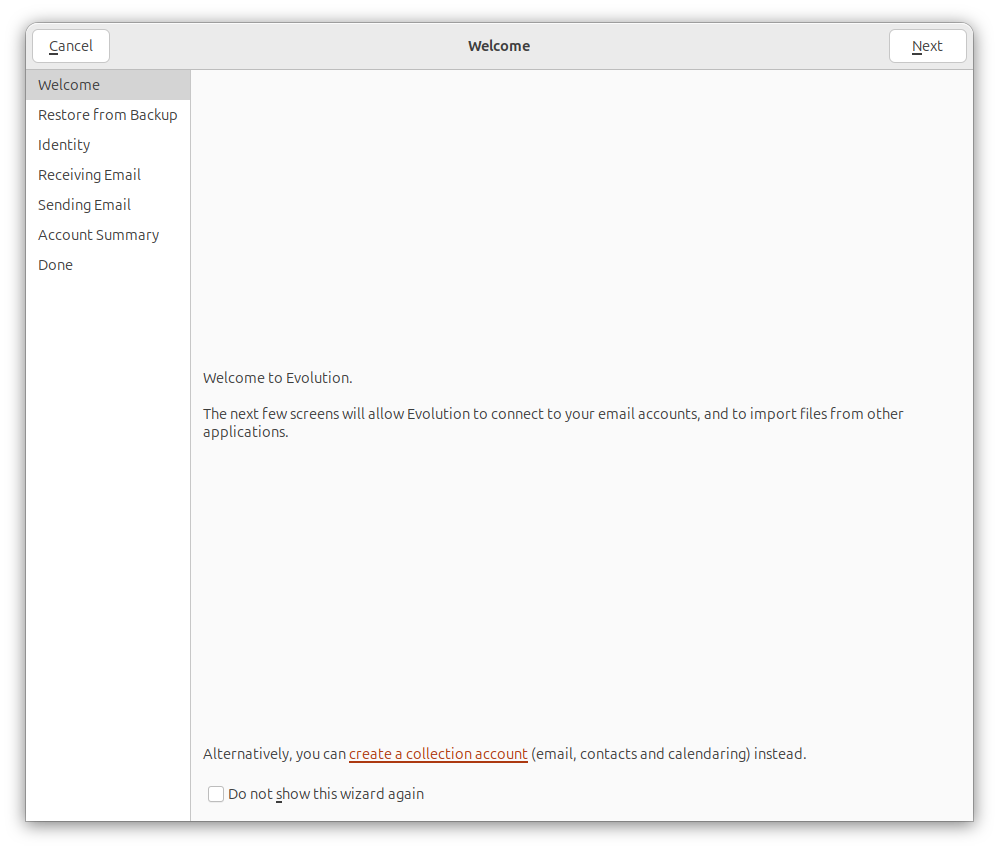
Task: Open the Sending Email step
Action: (x=108, y=205)
